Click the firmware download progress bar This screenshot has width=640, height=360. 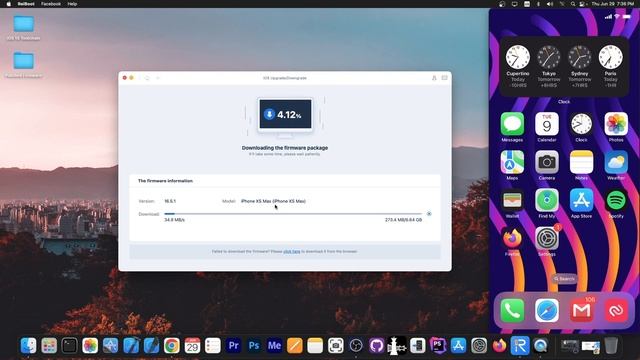click(x=293, y=214)
